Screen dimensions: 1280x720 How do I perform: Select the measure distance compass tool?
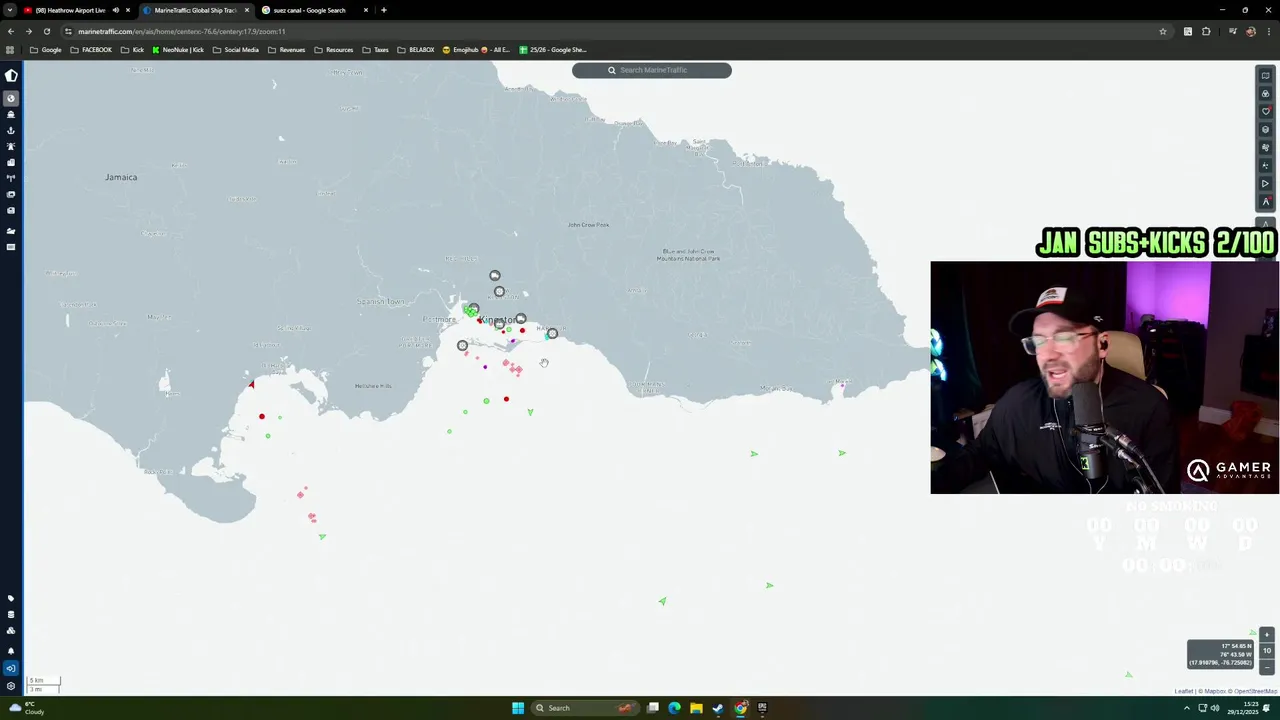[x=1265, y=202]
